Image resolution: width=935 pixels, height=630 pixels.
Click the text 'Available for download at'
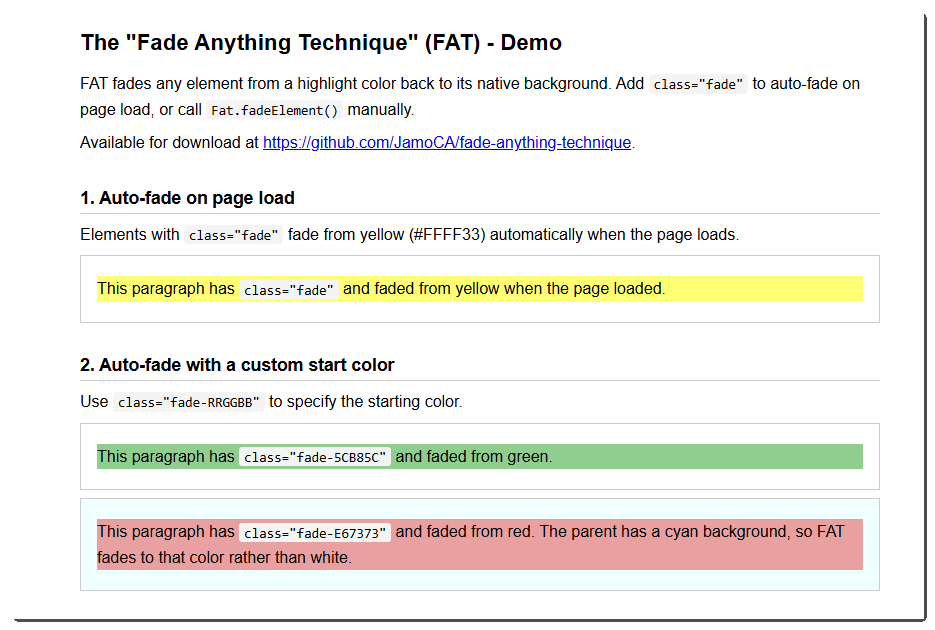pos(169,142)
